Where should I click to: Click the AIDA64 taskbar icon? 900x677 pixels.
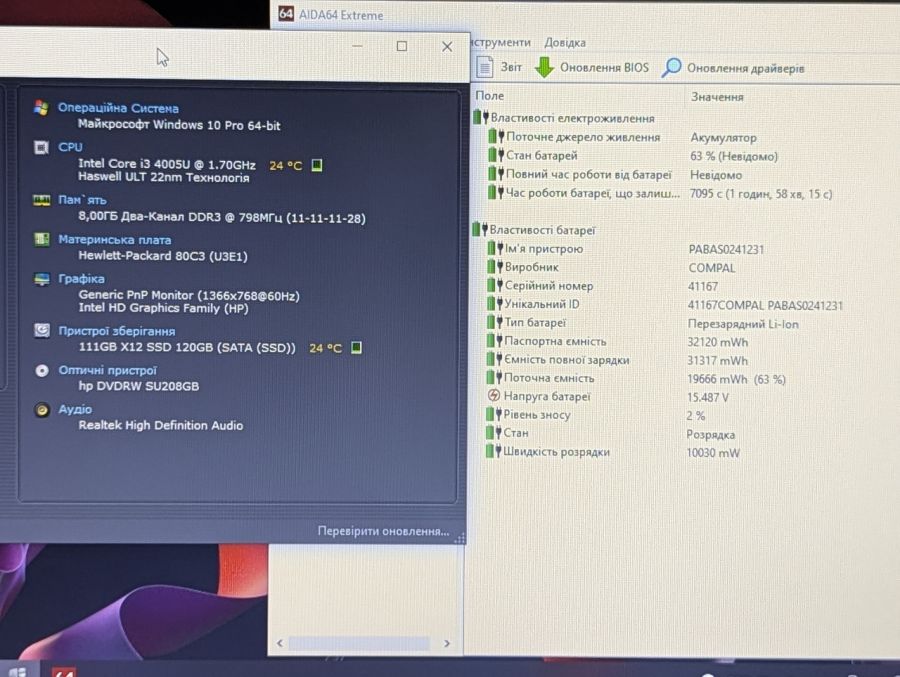[x=64, y=672]
